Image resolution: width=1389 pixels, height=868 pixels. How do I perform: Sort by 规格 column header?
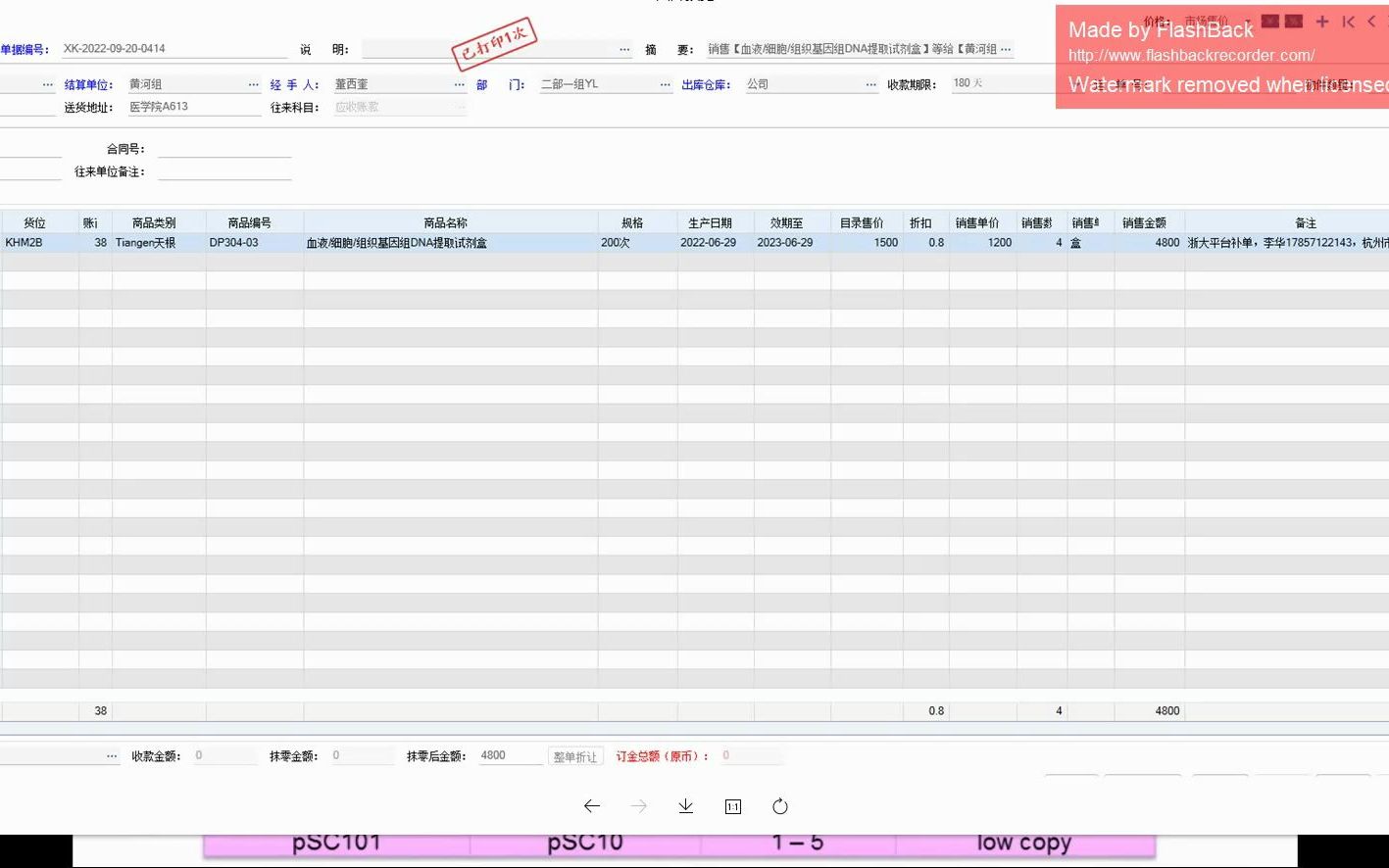pos(637,223)
